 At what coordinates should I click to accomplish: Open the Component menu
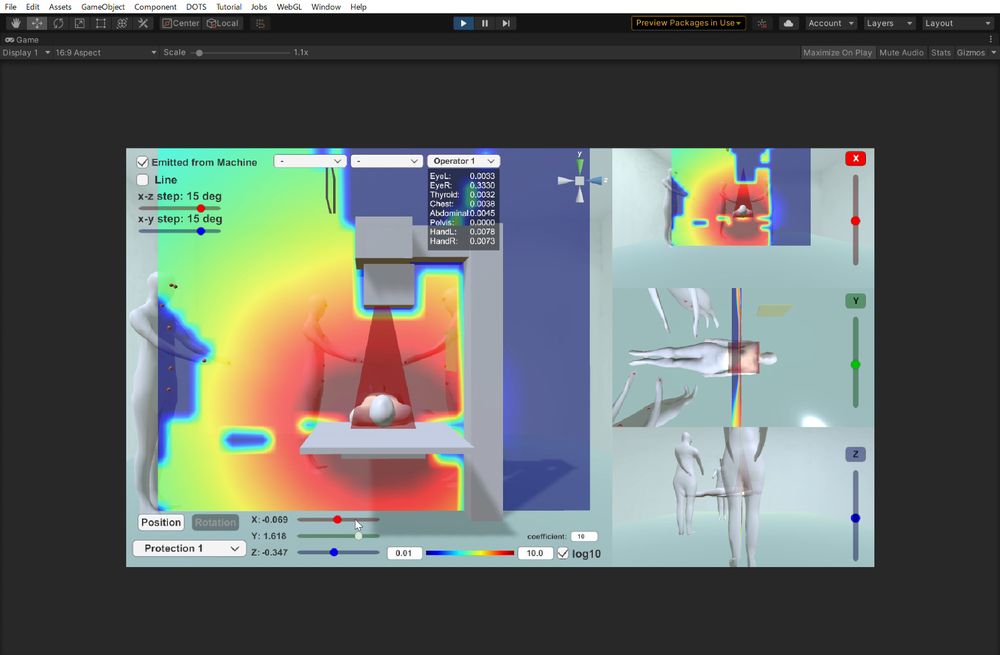click(x=155, y=7)
